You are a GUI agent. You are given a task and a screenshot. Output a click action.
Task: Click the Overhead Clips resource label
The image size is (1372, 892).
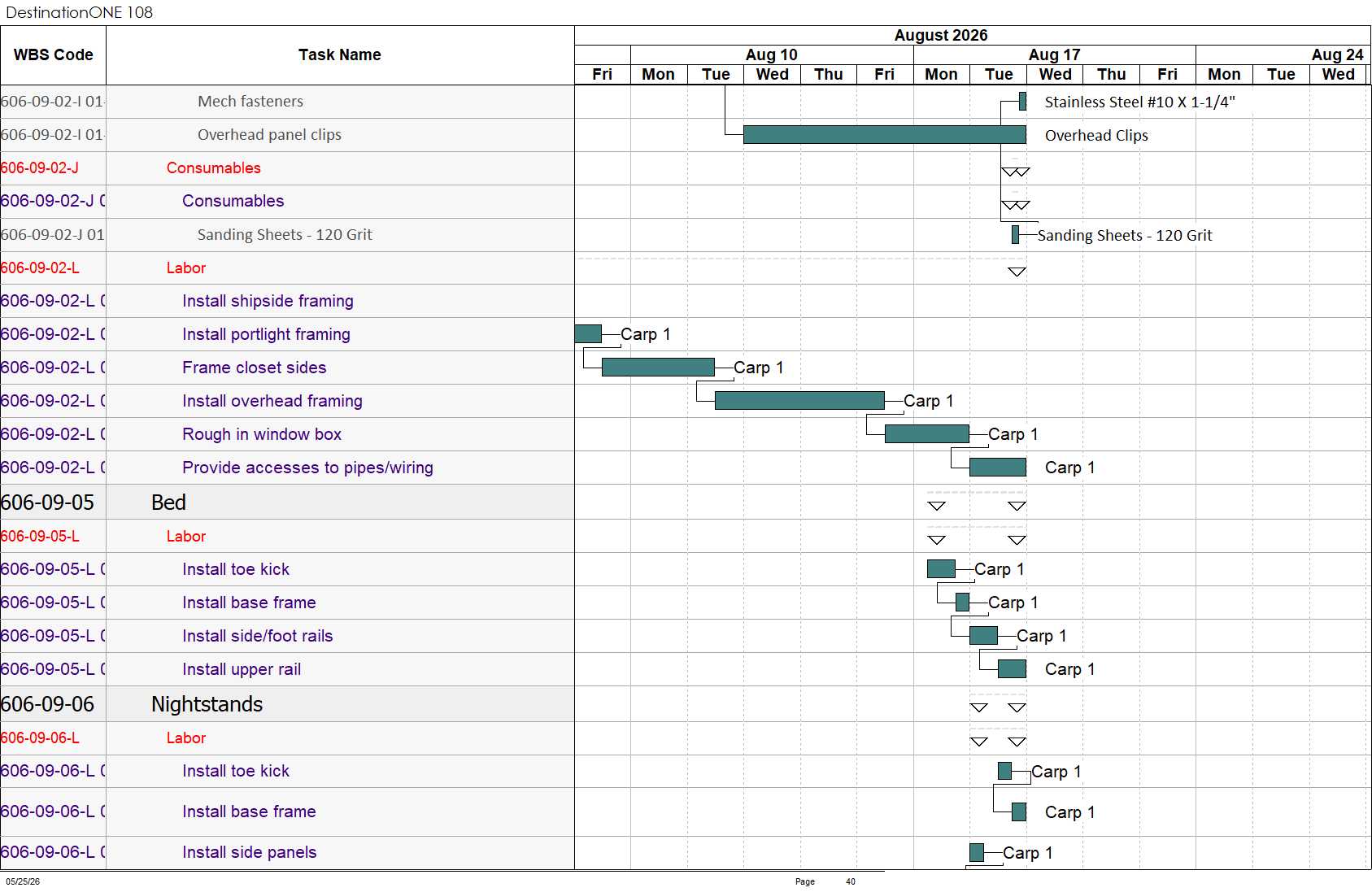tap(1096, 136)
